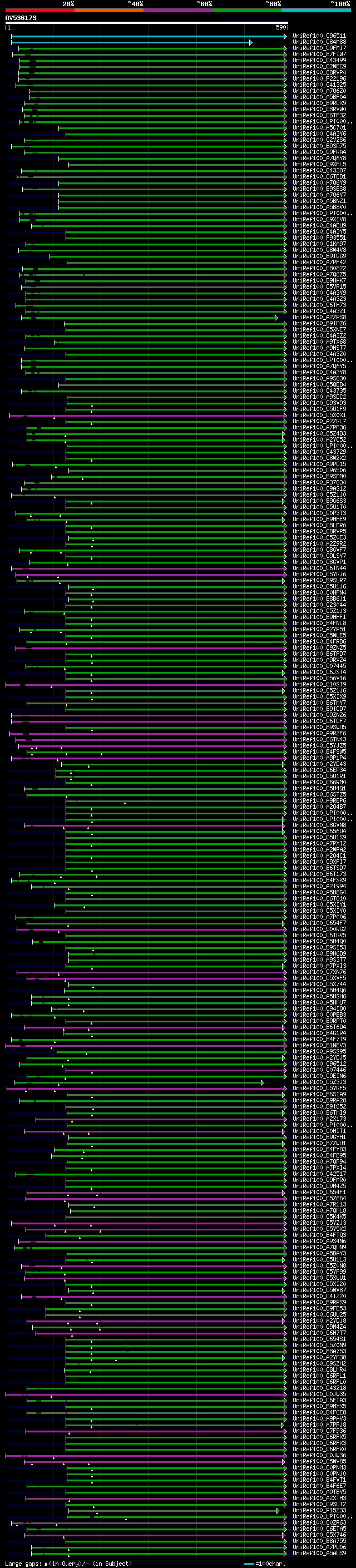The height and width of the screenshot is (1568, 356).
Task: Select the UniRef100_A2ZPS8 label
Action: pos(319,318)
